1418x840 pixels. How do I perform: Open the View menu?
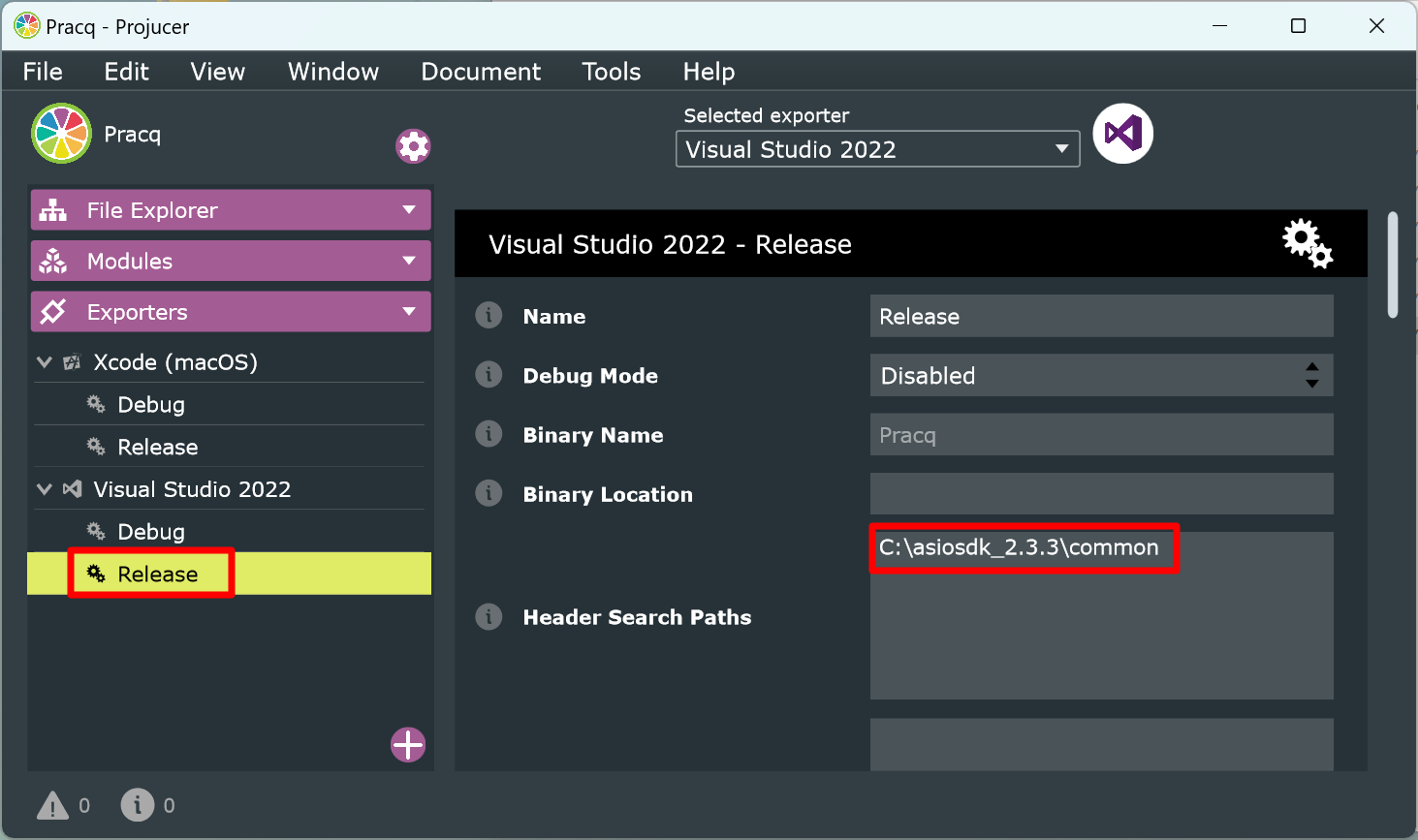(x=218, y=72)
